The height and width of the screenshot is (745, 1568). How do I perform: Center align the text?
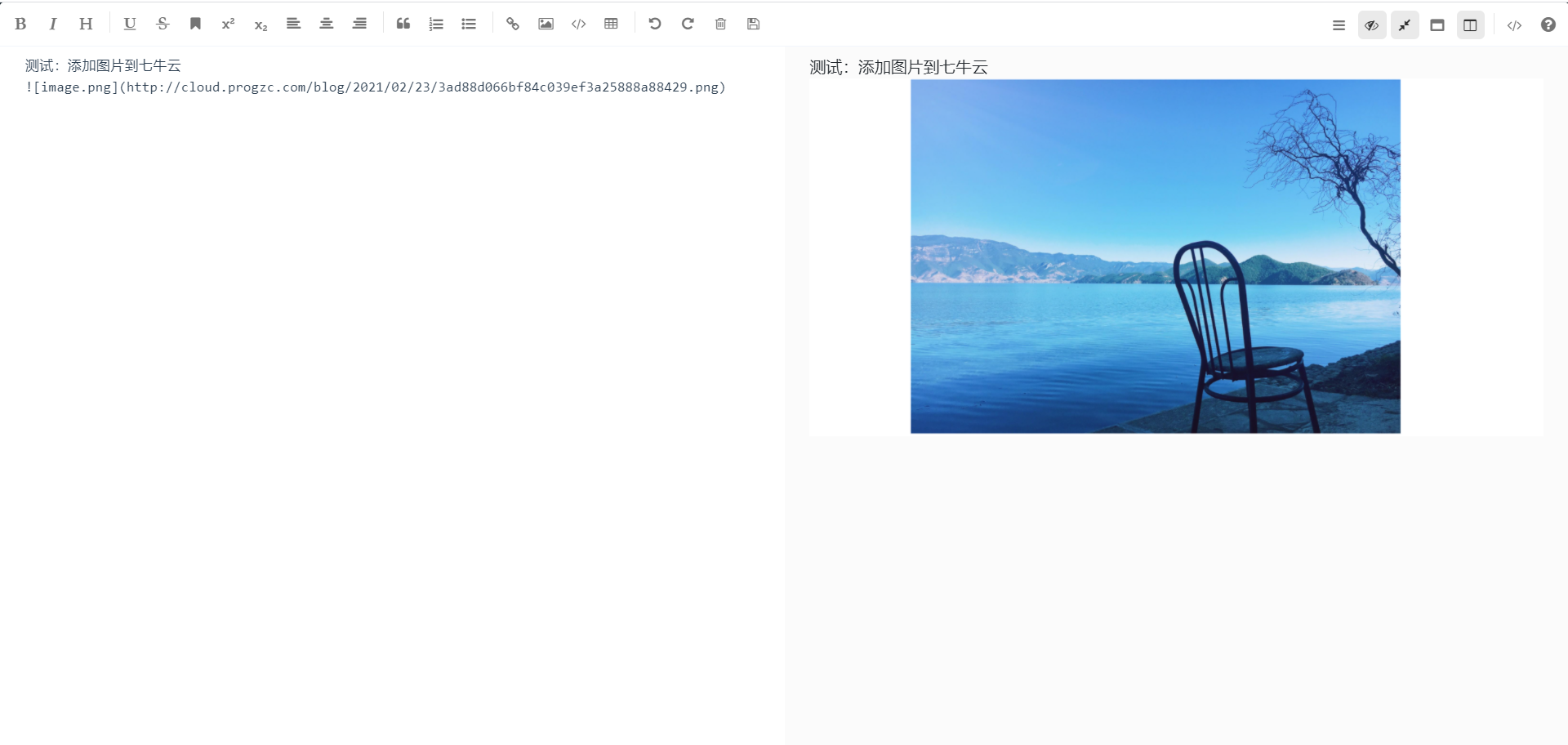[x=327, y=24]
